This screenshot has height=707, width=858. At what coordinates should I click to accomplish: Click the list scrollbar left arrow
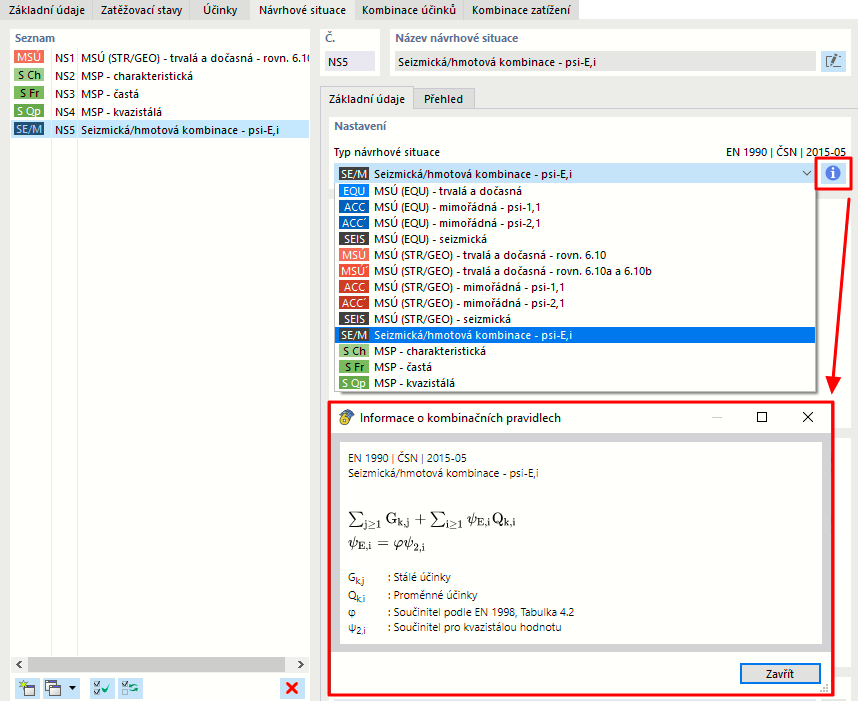20,664
